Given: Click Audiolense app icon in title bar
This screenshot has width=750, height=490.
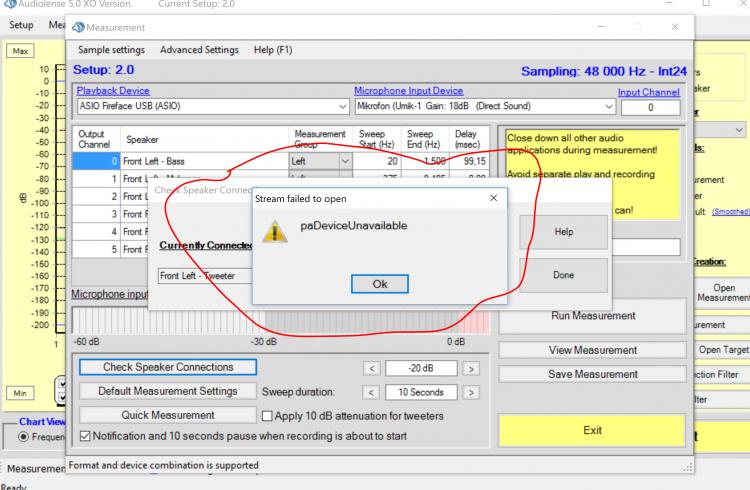Looking at the screenshot, I should coord(10,4).
